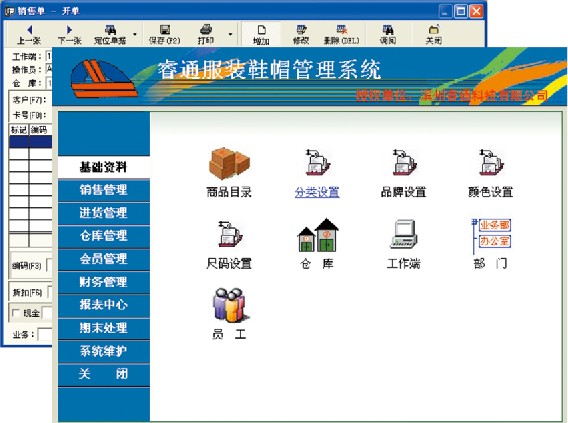Click the 增加 new document toolbar button
The height and width of the screenshot is (423, 568).
261,34
